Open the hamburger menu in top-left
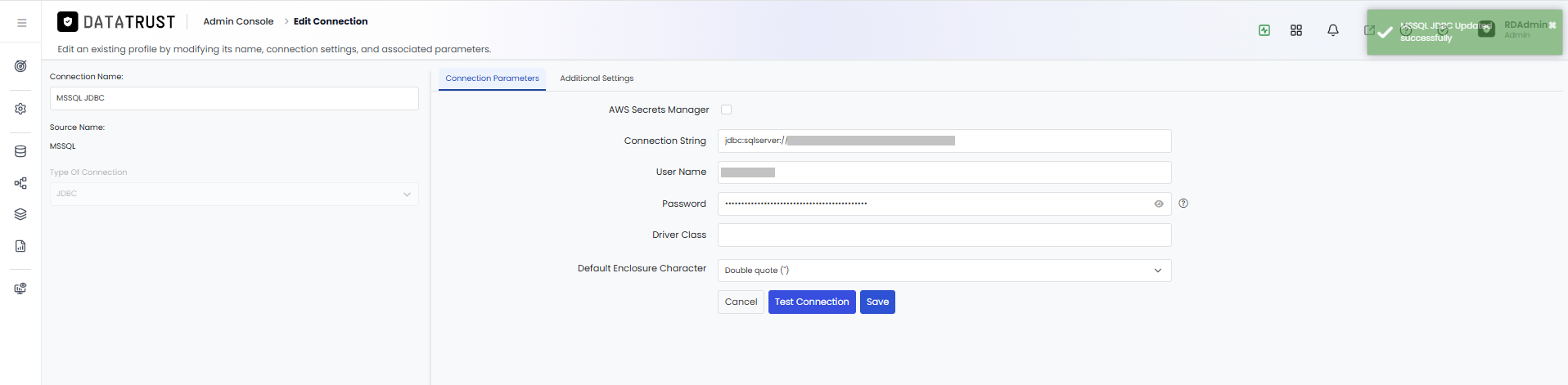 22,23
